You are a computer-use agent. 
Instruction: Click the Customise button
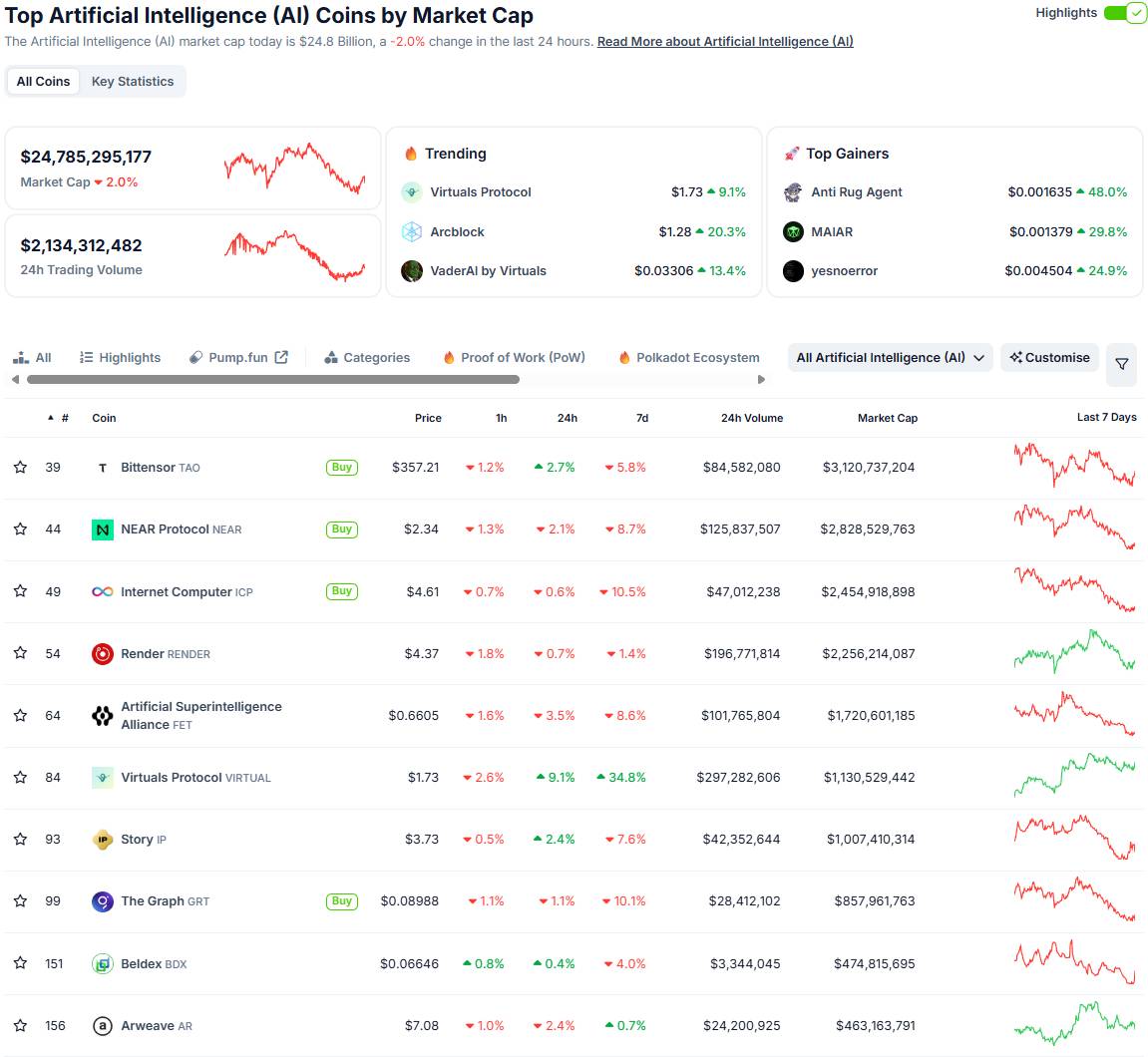1050,358
